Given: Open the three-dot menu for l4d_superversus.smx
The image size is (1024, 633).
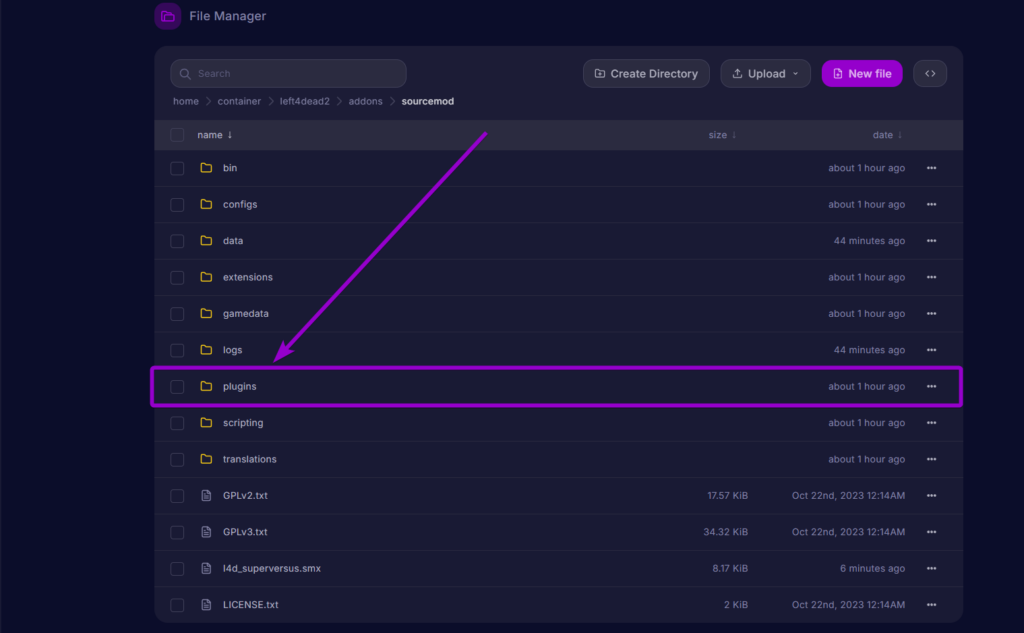Looking at the screenshot, I should coord(931,568).
